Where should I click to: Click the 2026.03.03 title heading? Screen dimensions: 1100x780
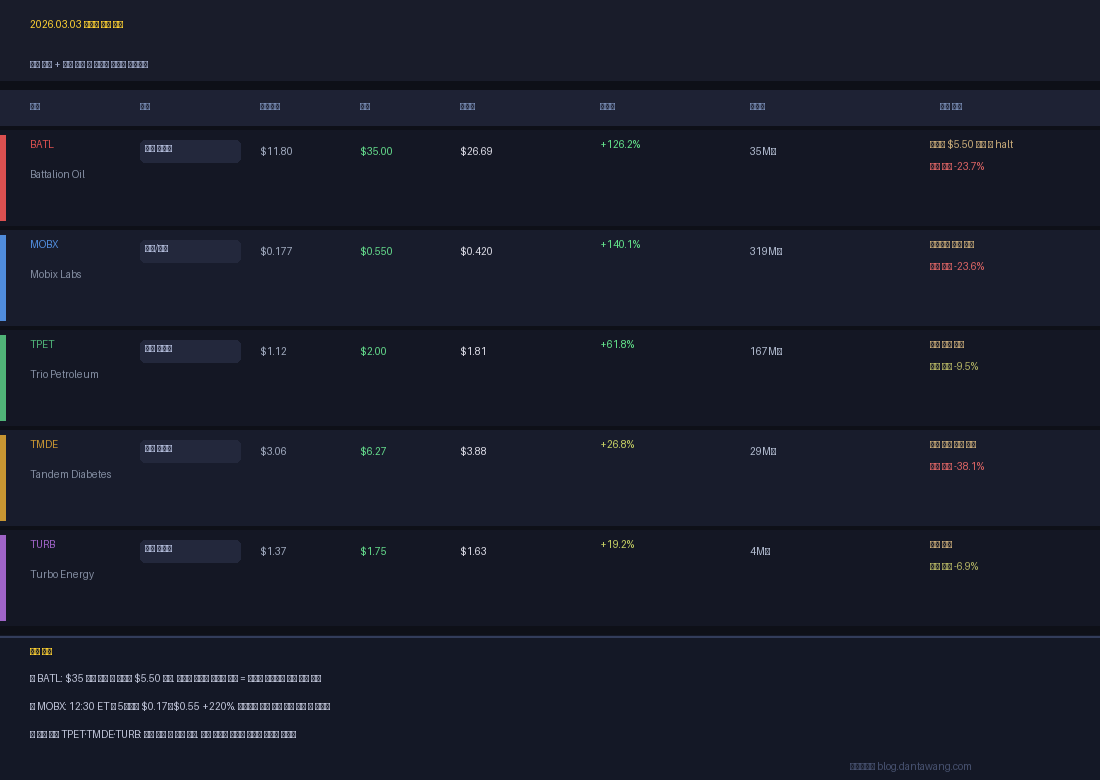click(x=76, y=25)
